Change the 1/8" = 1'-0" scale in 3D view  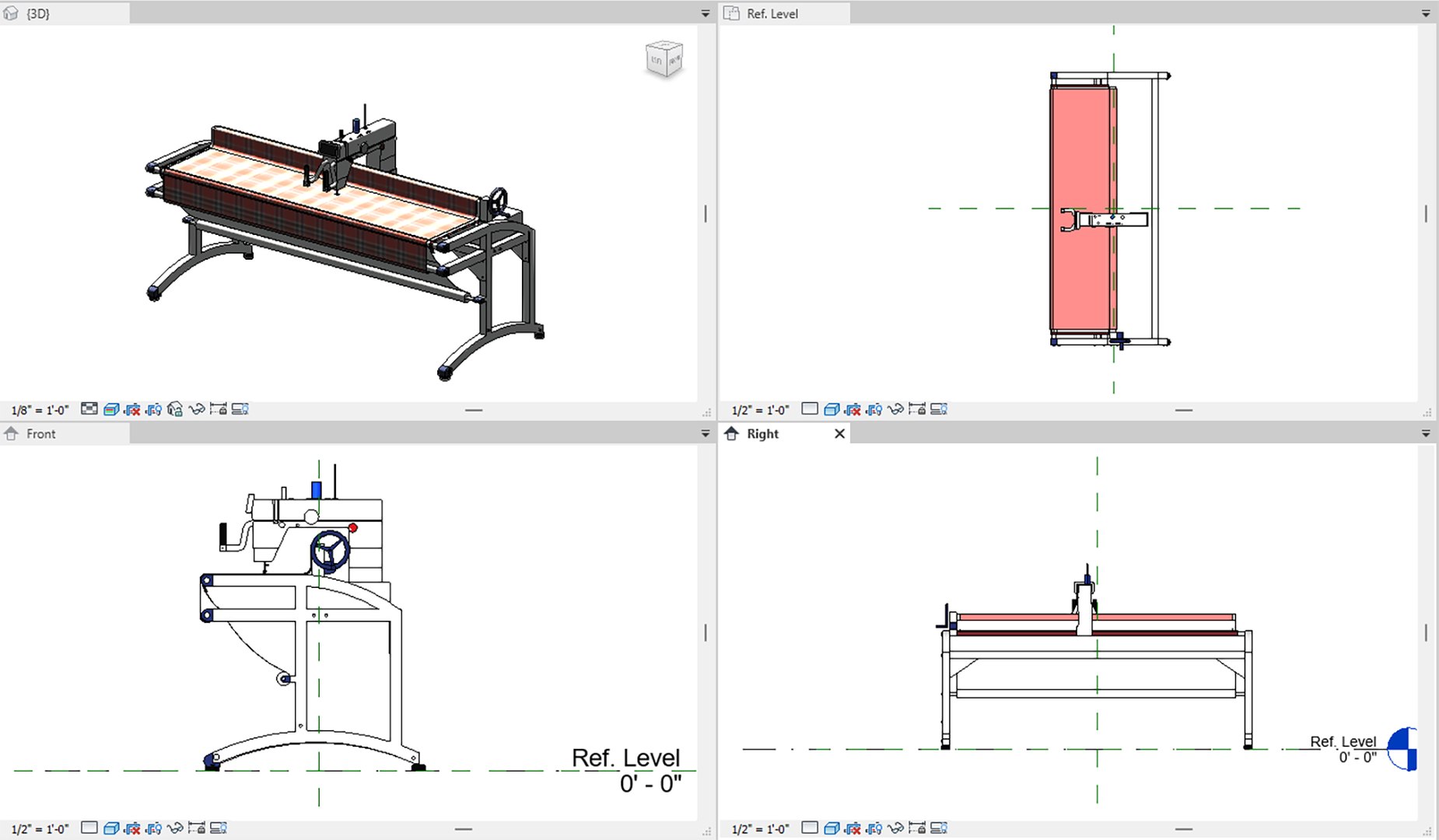40,410
